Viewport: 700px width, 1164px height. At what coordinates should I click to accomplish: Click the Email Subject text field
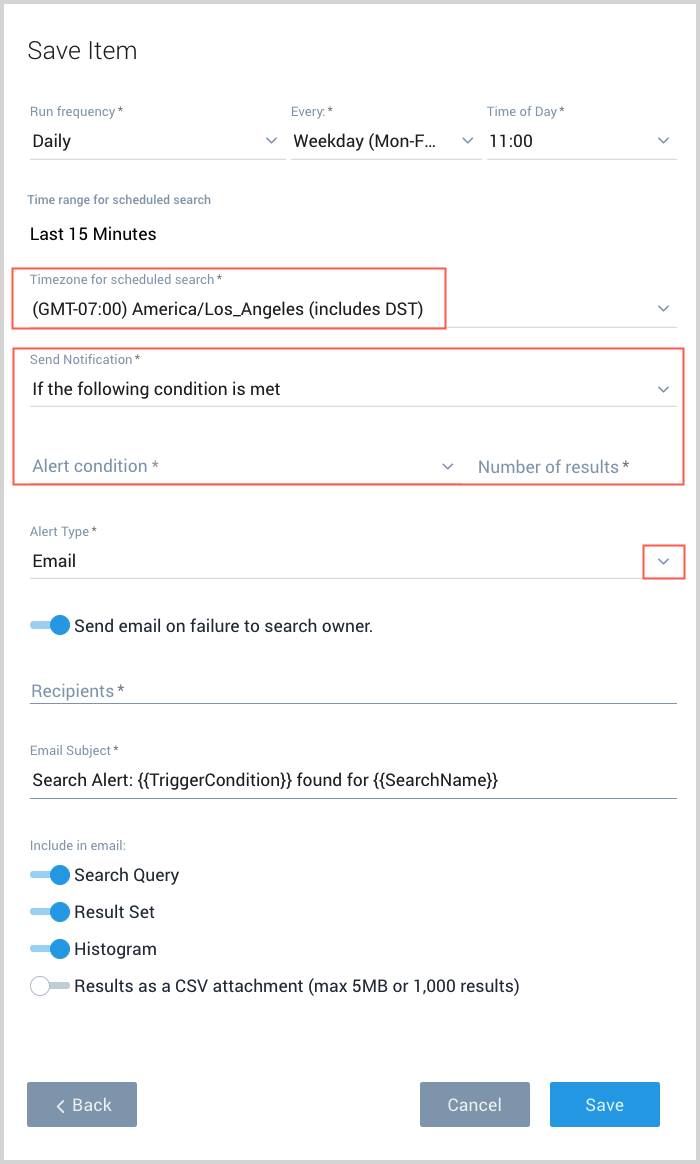[353, 780]
